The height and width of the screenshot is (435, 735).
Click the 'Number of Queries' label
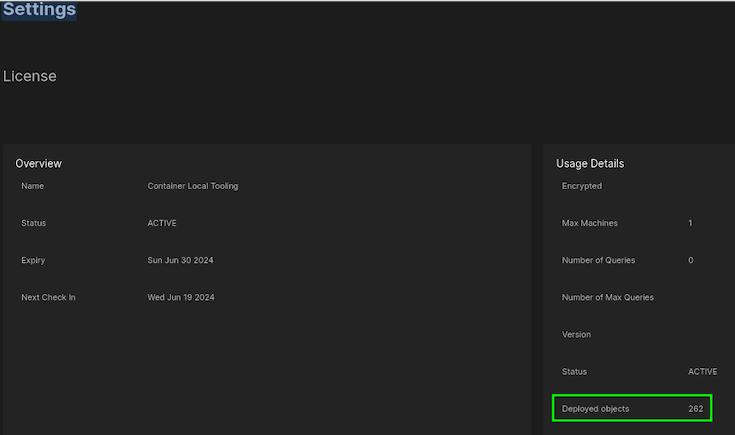pyautogui.click(x=598, y=260)
